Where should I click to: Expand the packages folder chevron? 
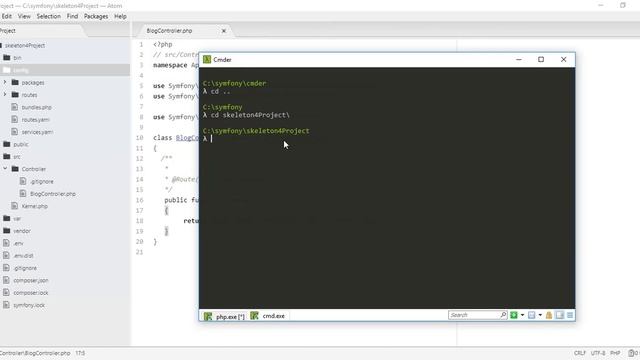pyautogui.click(x=5, y=82)
